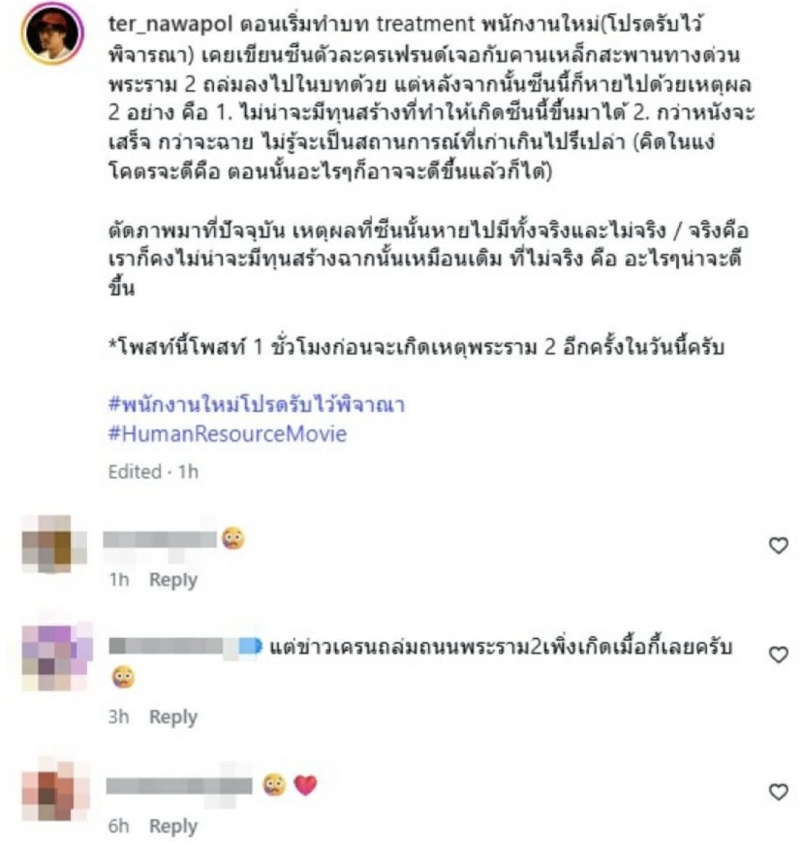The image size is (800, 848).
Task: Reply to the comment posted 3h ago
Action: (x=173, y=717)
